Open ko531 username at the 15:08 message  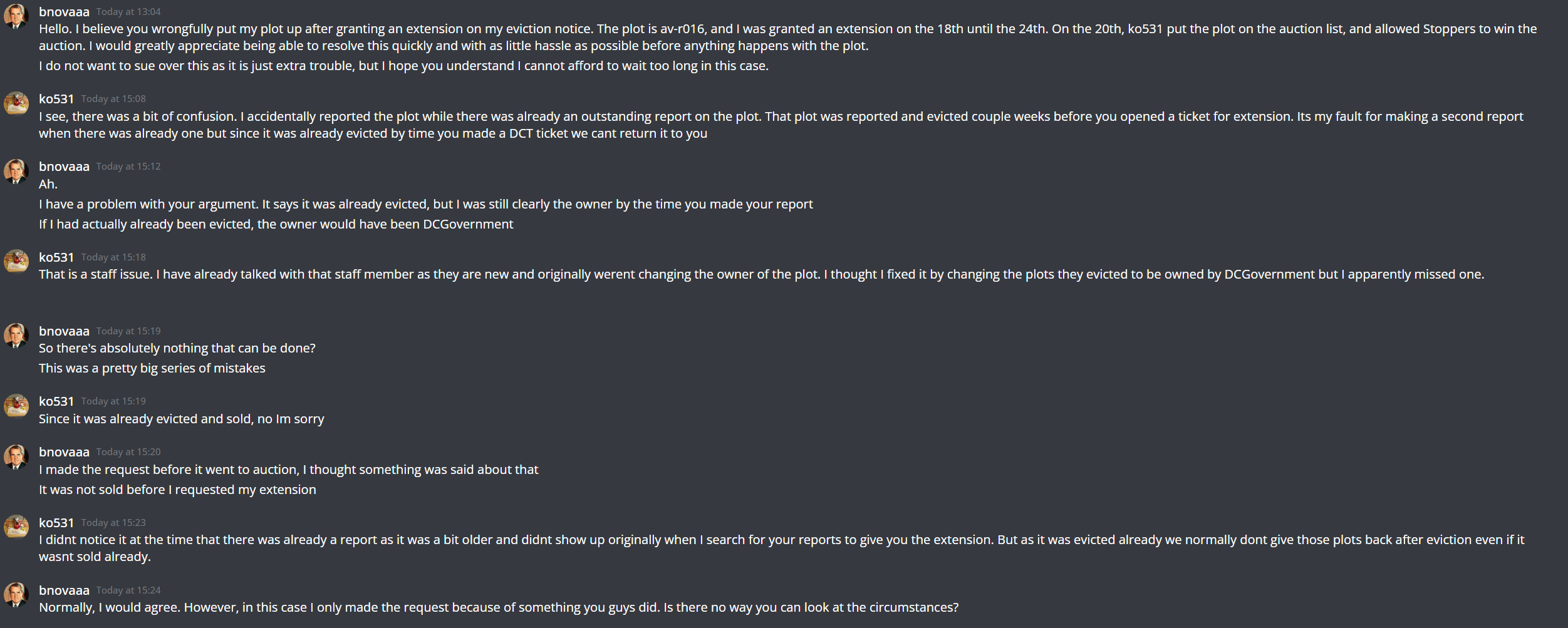pos(56,99)
